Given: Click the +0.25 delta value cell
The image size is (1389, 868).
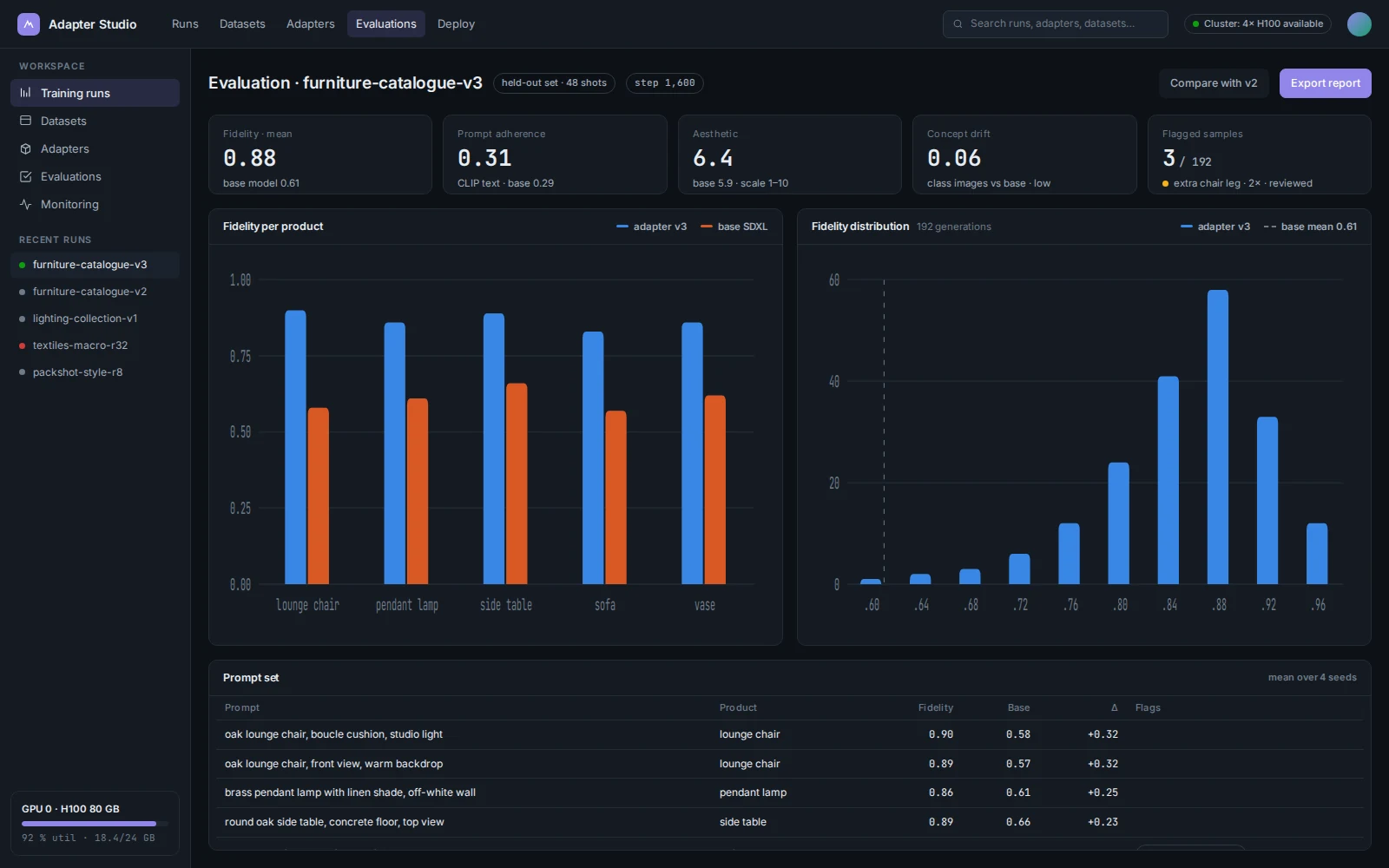Looking at the screenshot, I should click(x=1103, y=792).
